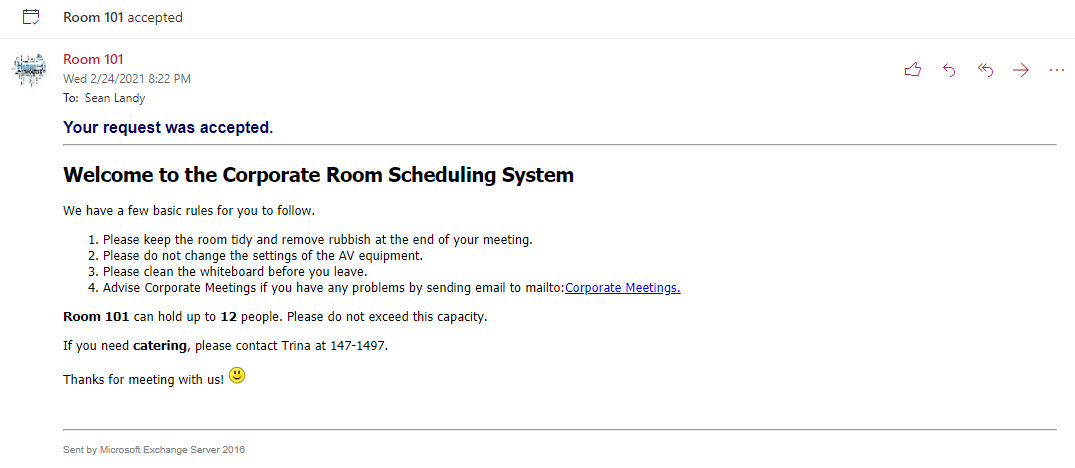Click 'Your request was accepted' status text

pyautogui.click(x=167, y=127)
